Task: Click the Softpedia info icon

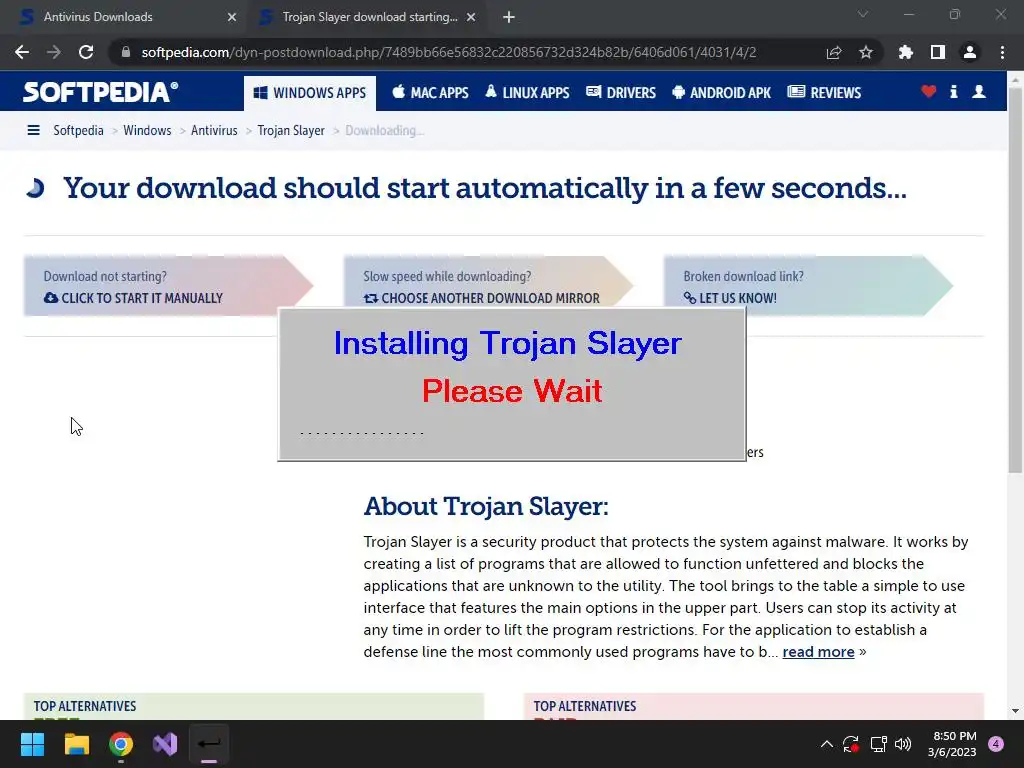Action: click(953, 91)
